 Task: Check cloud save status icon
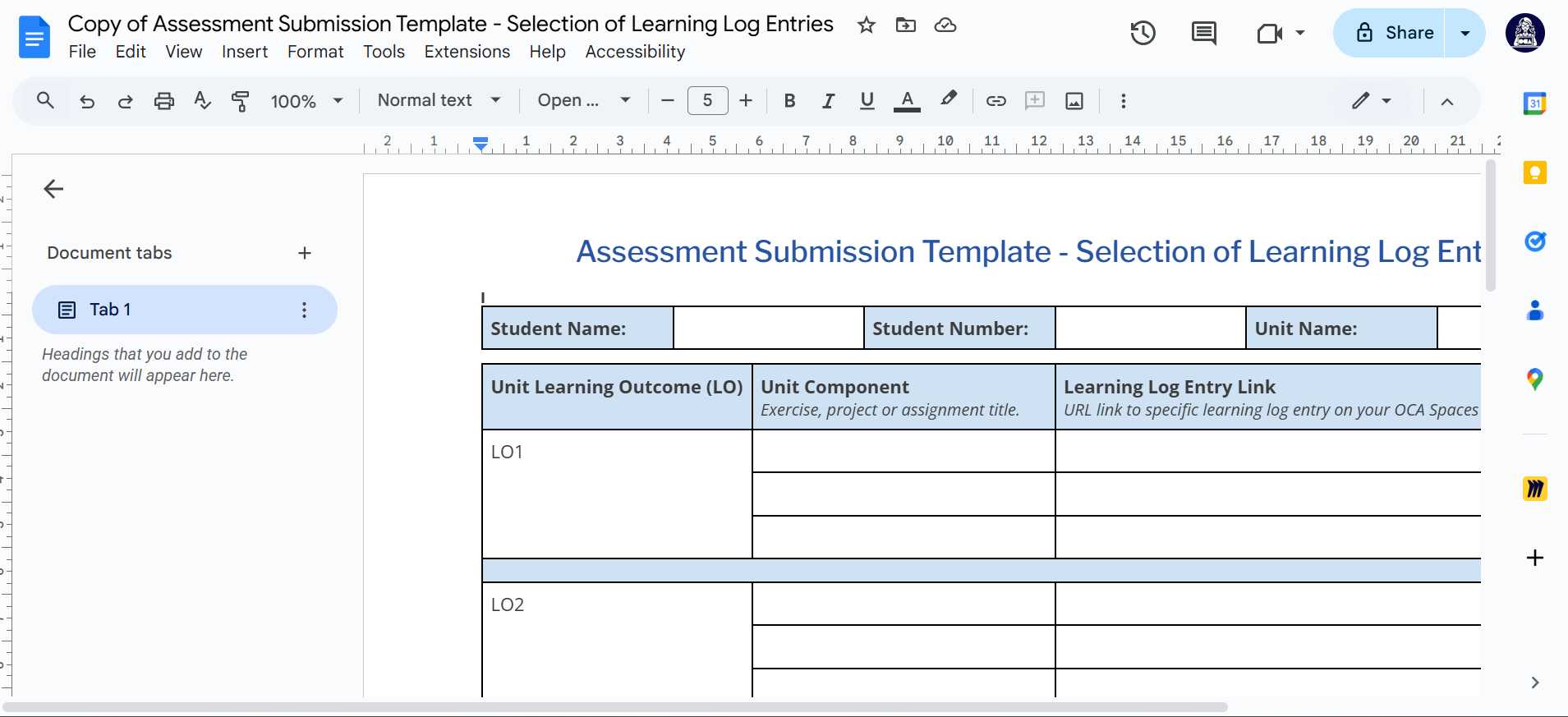click(x=945, y=25)
